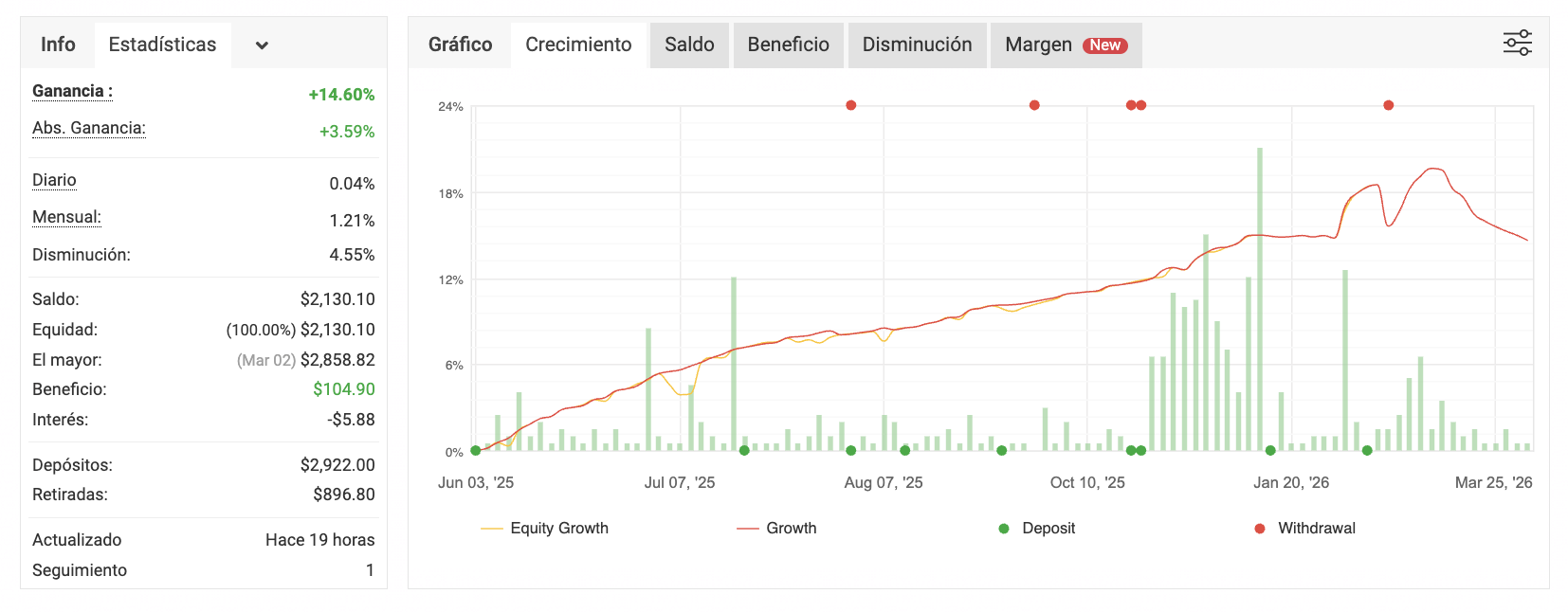Open the Disminución chart tab
The image size is (1568, 612).
[917, 45]
